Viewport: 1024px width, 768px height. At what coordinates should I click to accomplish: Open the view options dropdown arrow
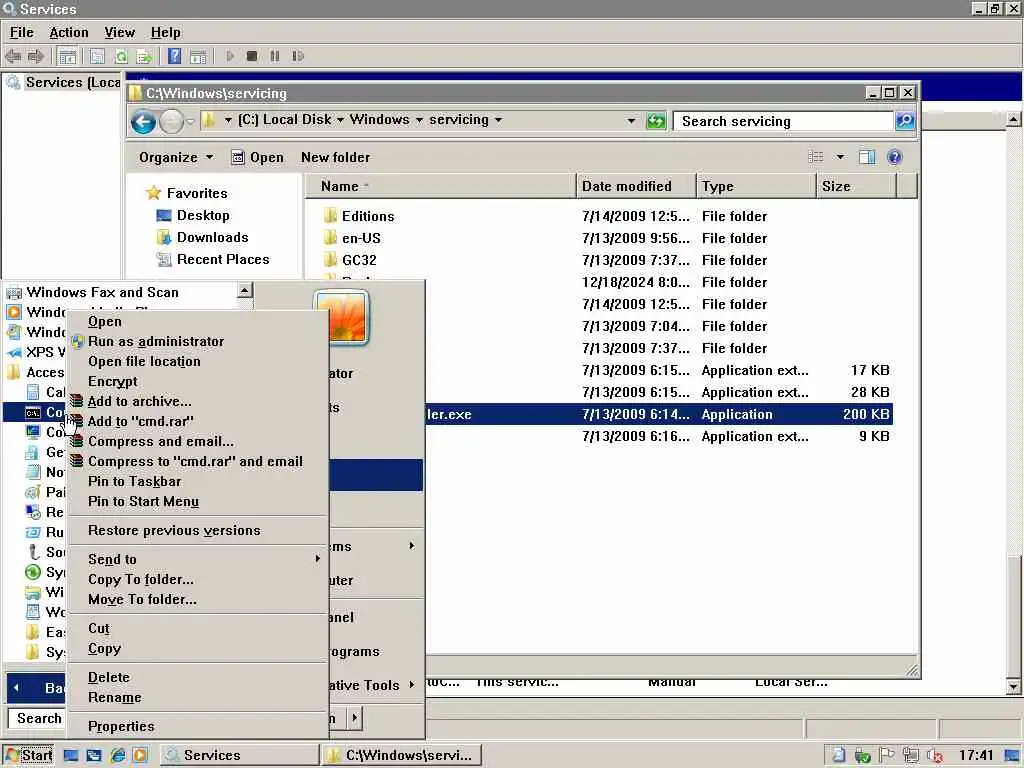[x=840, y=157]
